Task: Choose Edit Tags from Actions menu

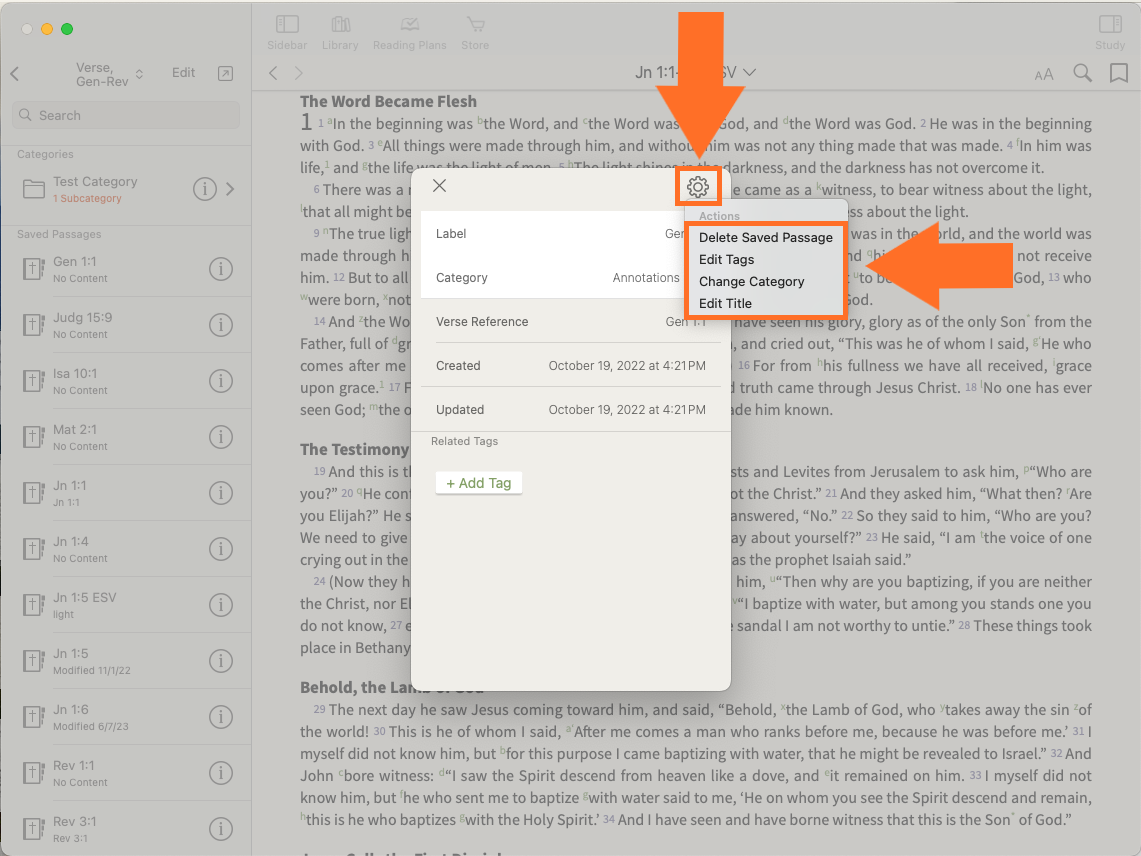Action: pyautogui.click(x=766, y=260)
